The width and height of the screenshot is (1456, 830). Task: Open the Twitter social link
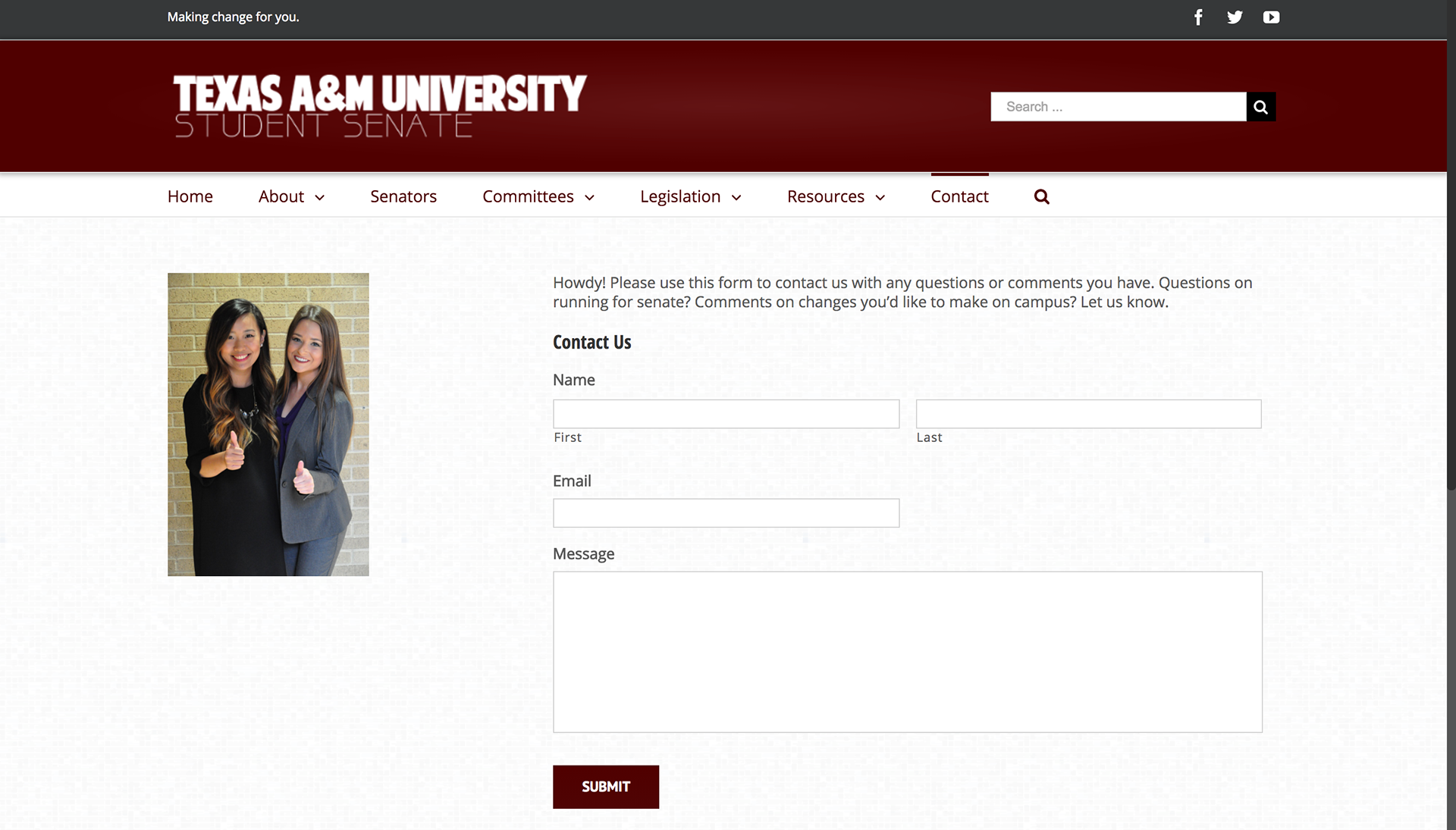[x=1235, y=17]
